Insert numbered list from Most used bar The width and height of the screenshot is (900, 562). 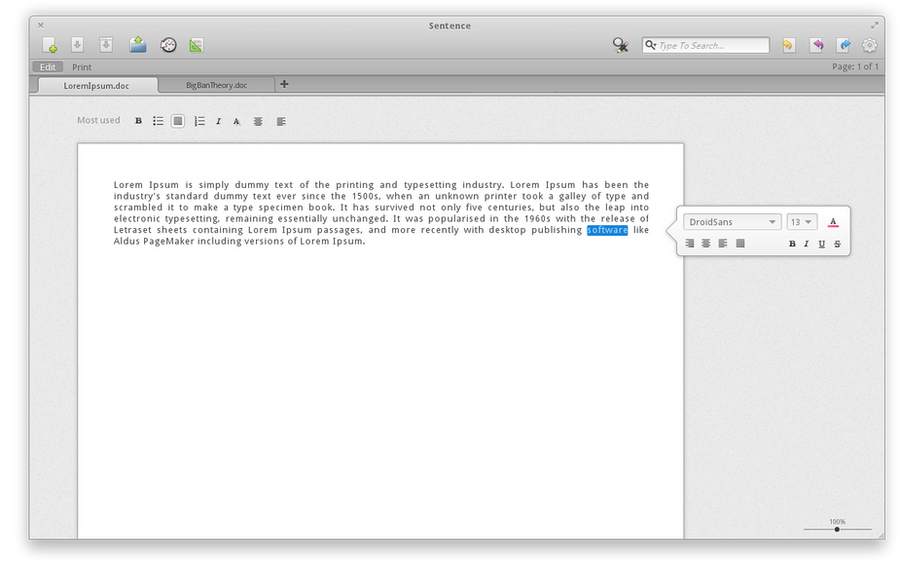(199, 121)
